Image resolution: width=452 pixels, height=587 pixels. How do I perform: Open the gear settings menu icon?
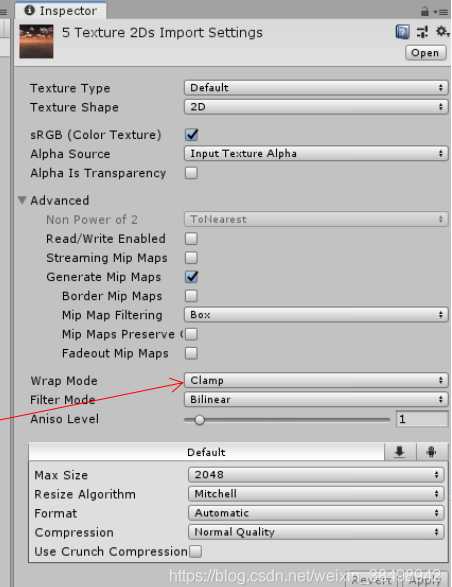[442, 31]
